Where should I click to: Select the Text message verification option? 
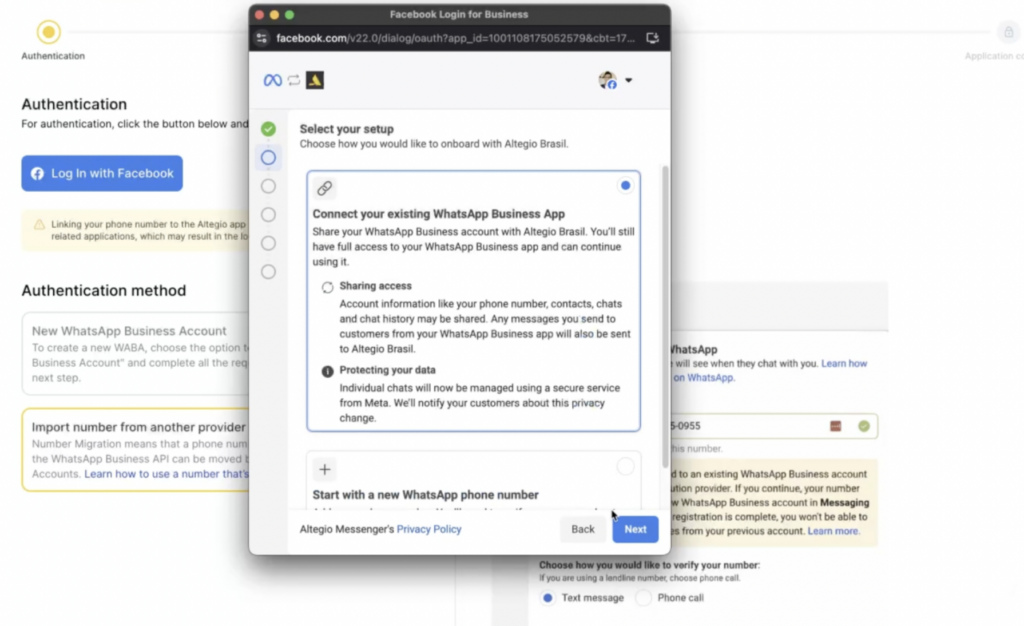point(548,597)
